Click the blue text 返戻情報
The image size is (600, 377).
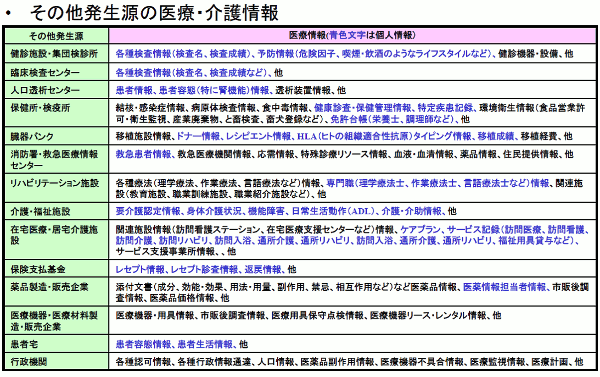tap(263, 269)
